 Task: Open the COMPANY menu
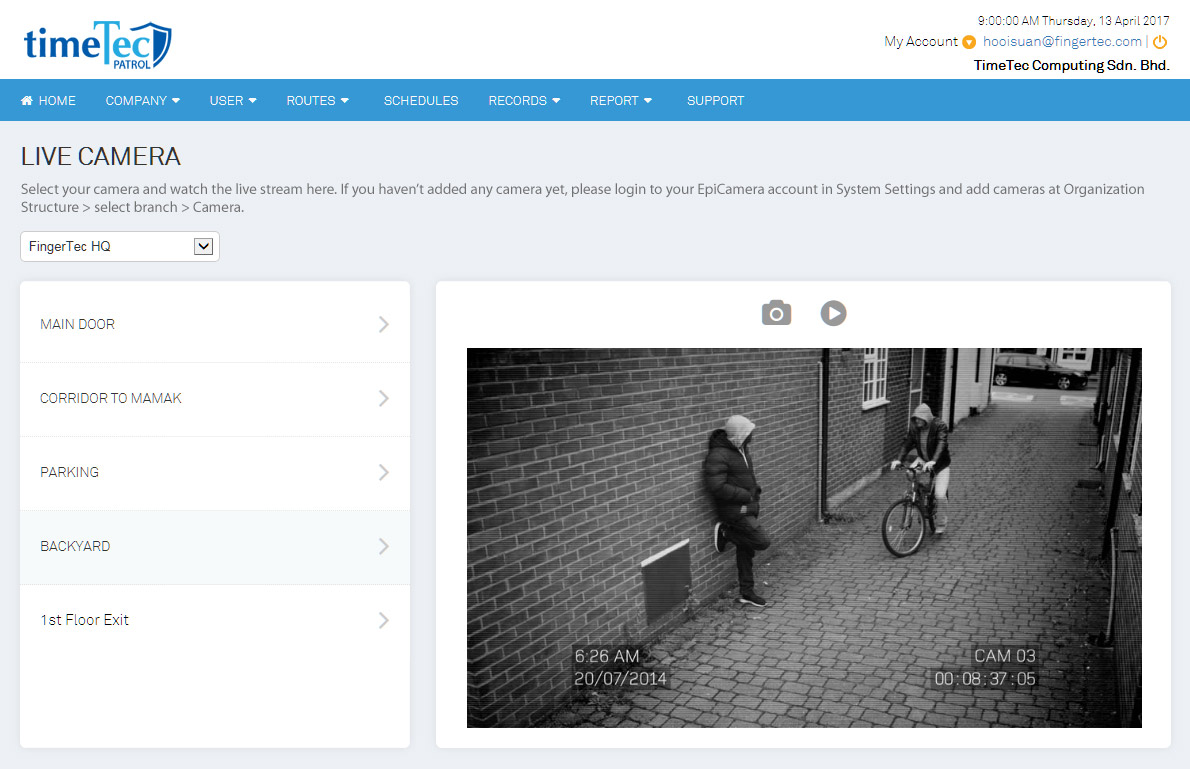(143, 100)
